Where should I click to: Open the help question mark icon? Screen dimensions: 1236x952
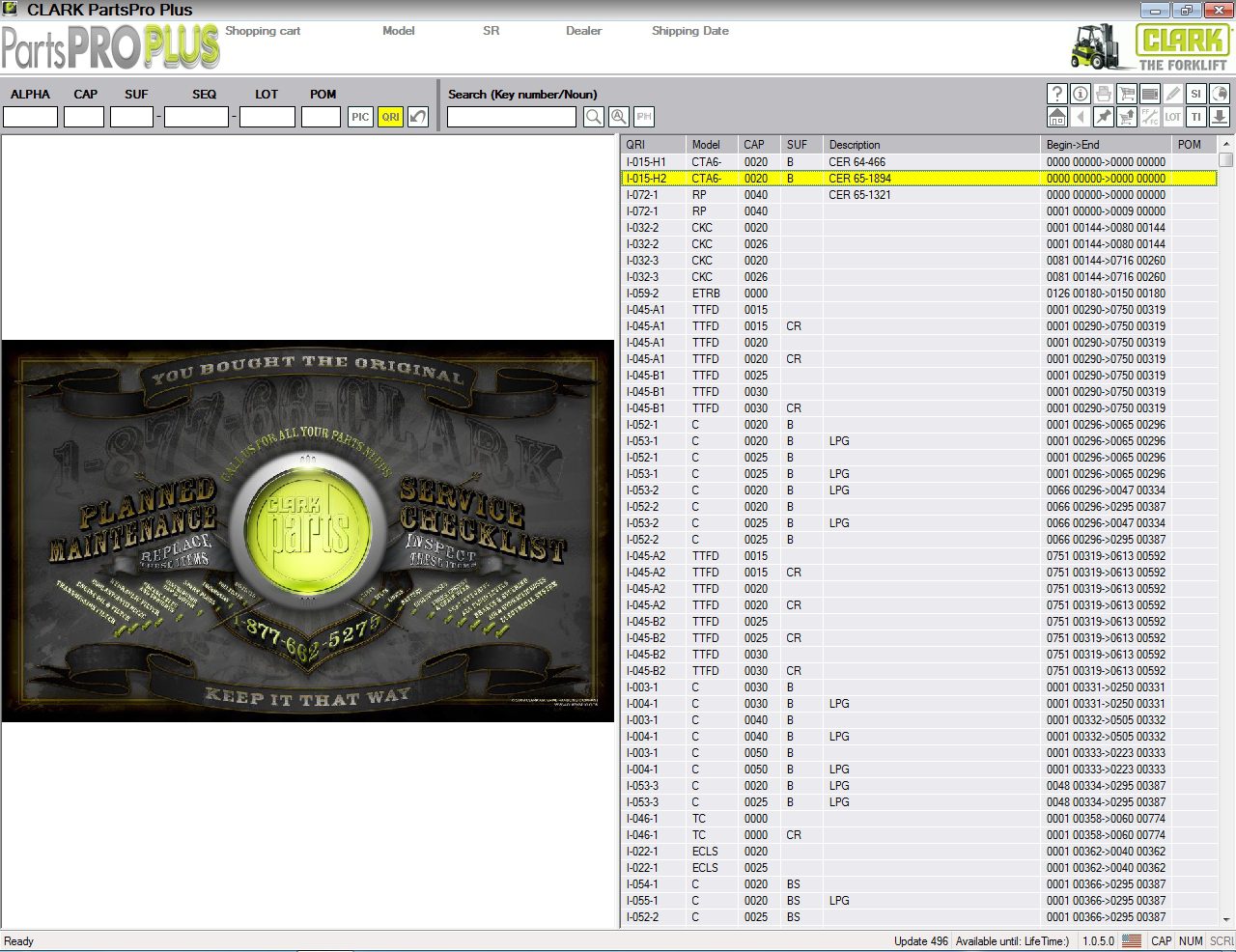(1057, 94)
